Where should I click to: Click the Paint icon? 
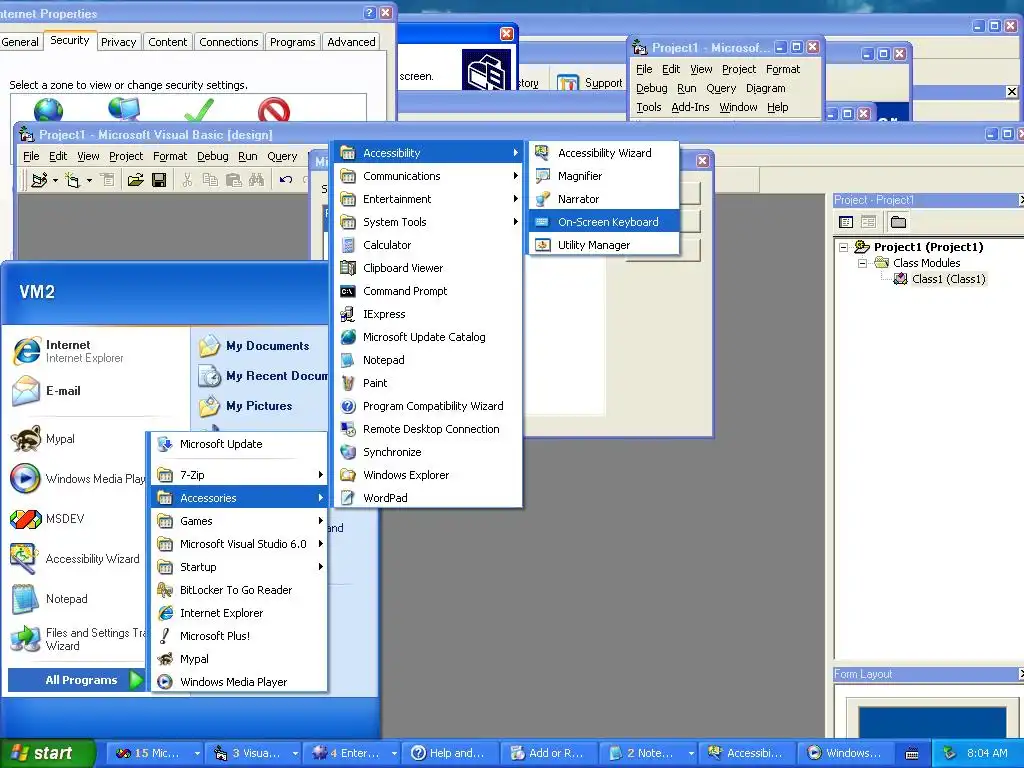348,383
